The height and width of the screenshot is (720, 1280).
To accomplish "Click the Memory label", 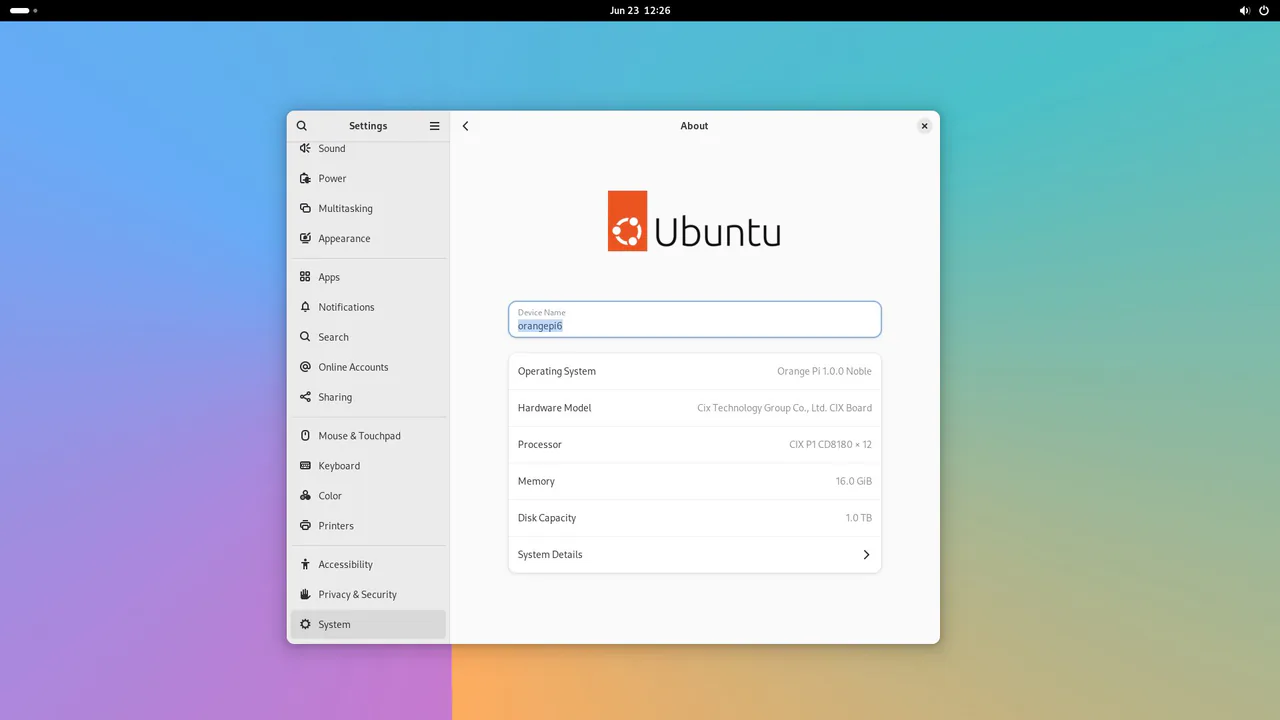I will pyautogui.click(x=536, y=482).
